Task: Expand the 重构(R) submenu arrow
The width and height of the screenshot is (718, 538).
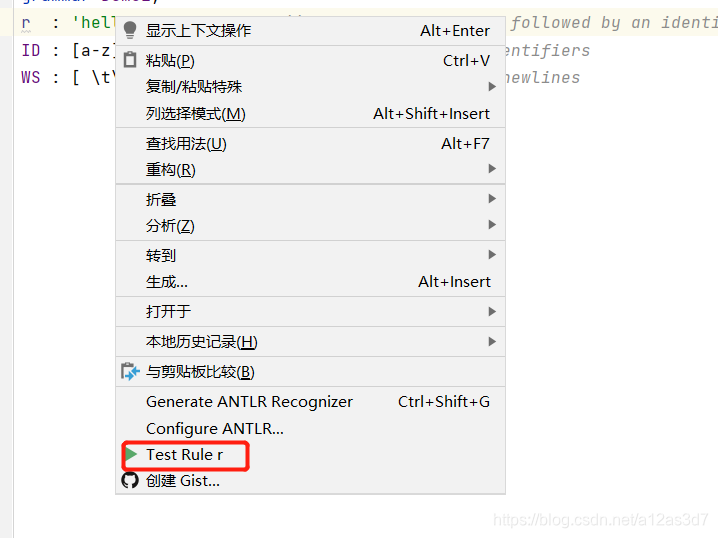Action: (492, 169)
